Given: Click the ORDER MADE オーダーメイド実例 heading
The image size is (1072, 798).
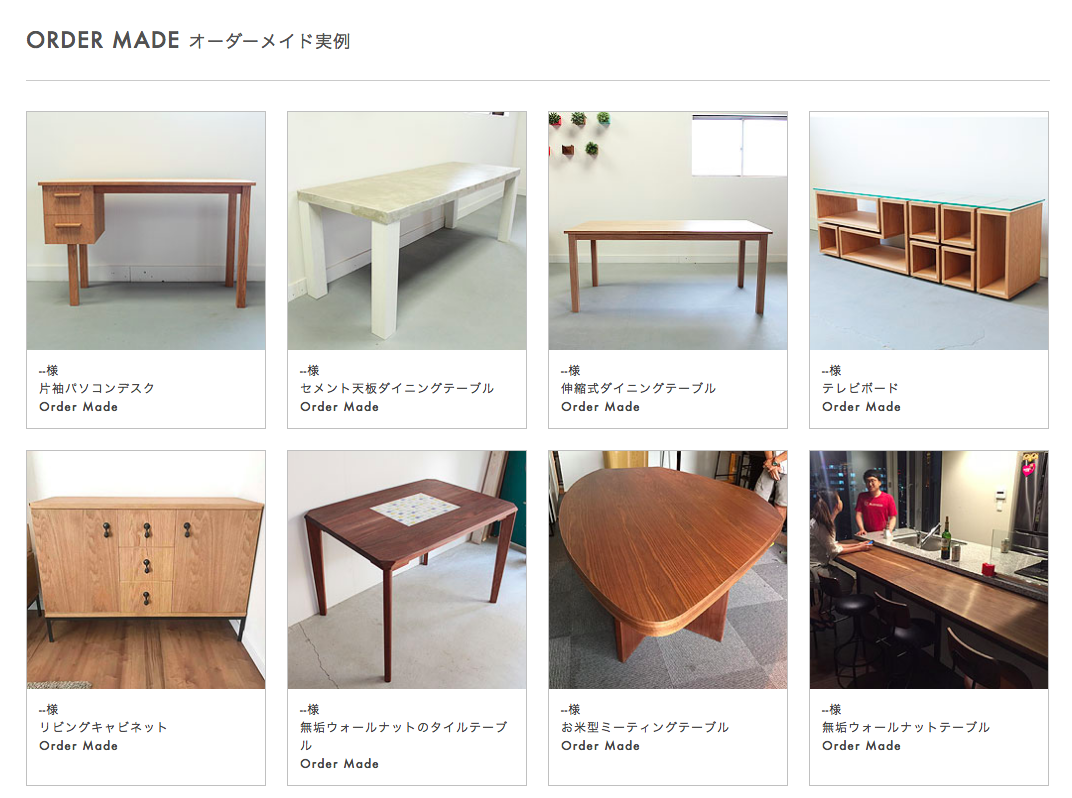Looking at the screenshot, I should pos(188,40).
